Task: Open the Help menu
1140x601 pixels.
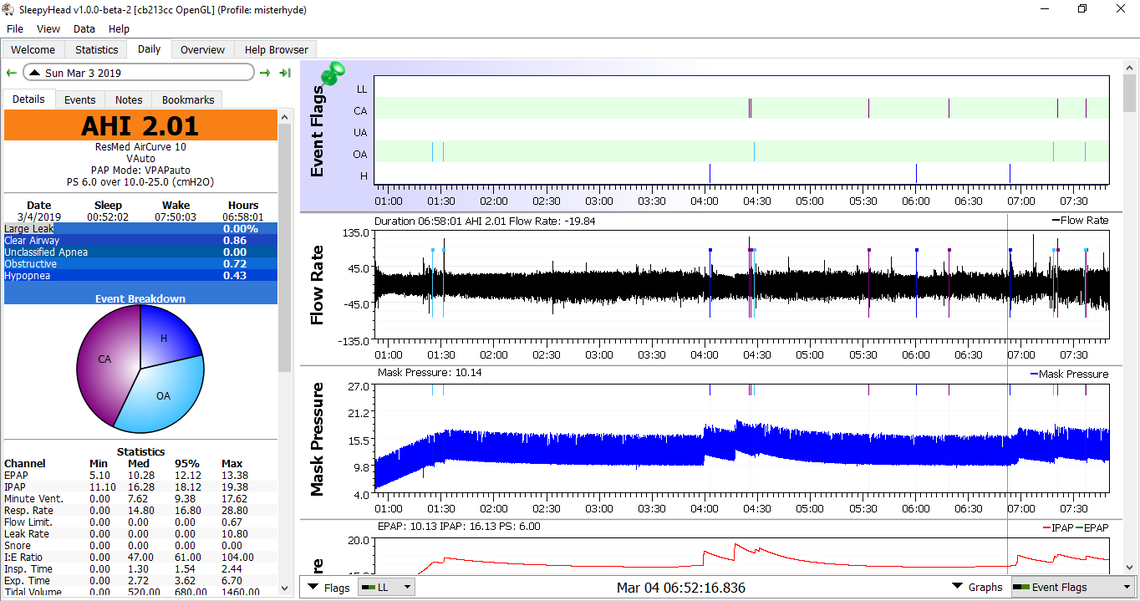Action: tap(119, 29)
